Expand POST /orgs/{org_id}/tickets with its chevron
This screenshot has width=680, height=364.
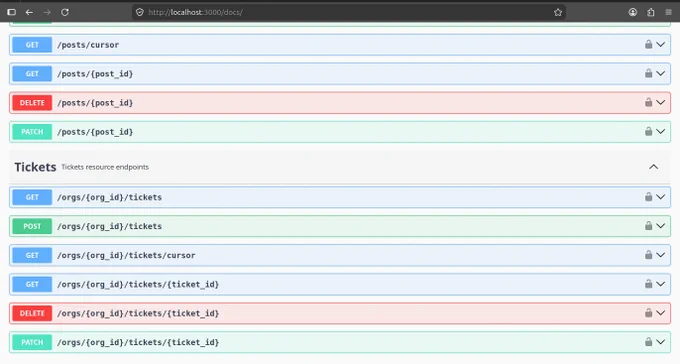coord(660,226)
